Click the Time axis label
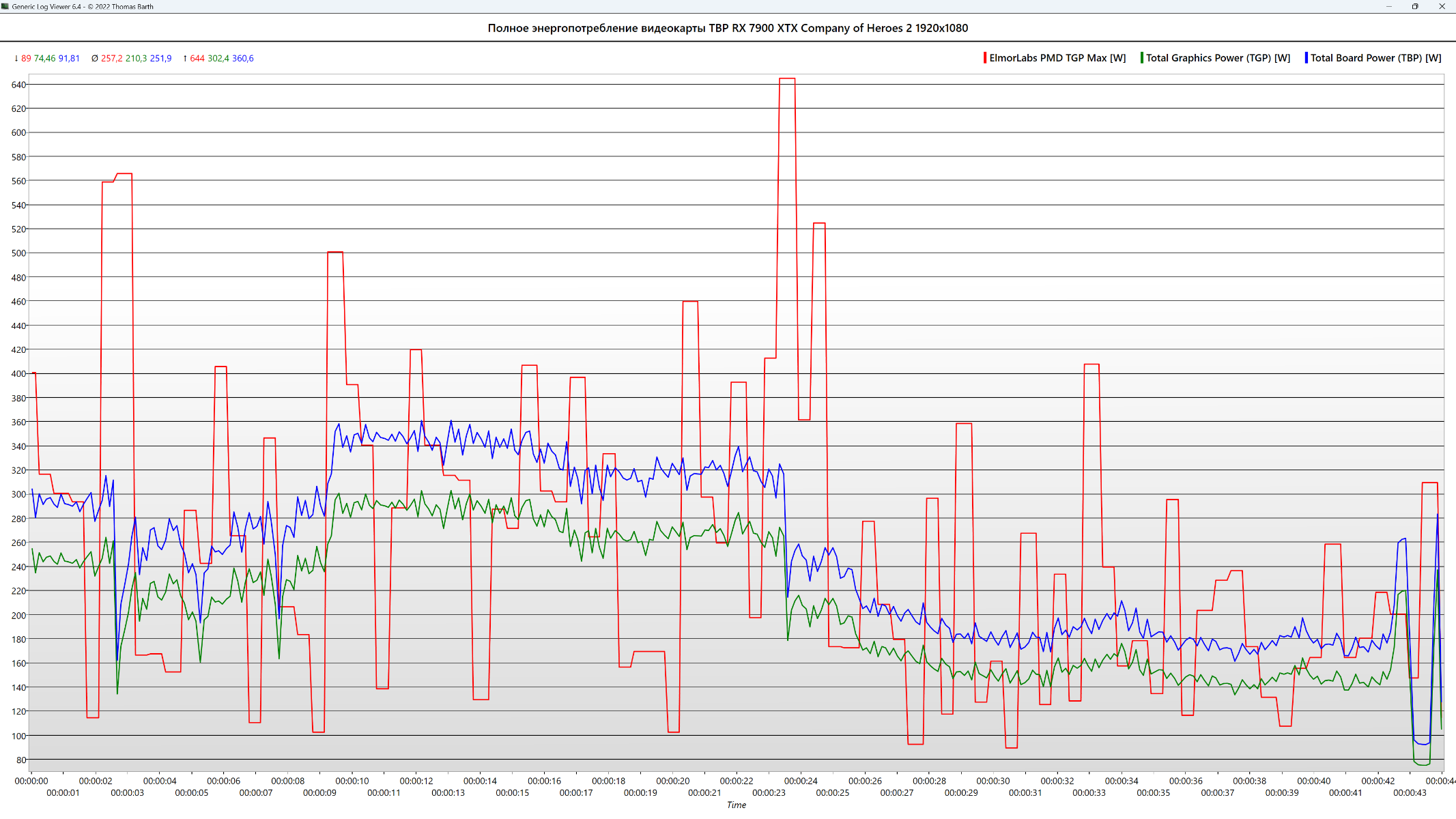Viewport: 1456px width, 819px height. coord(736,805)
